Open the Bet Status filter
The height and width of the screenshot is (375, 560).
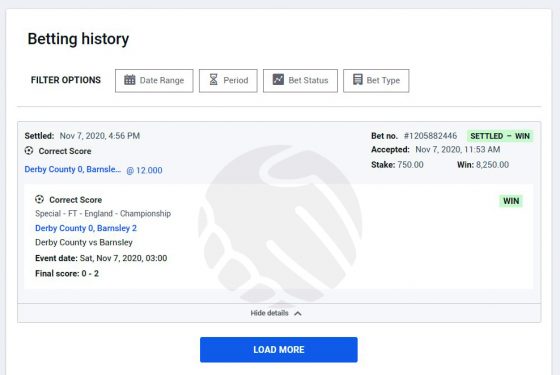(x=300, y=81)
